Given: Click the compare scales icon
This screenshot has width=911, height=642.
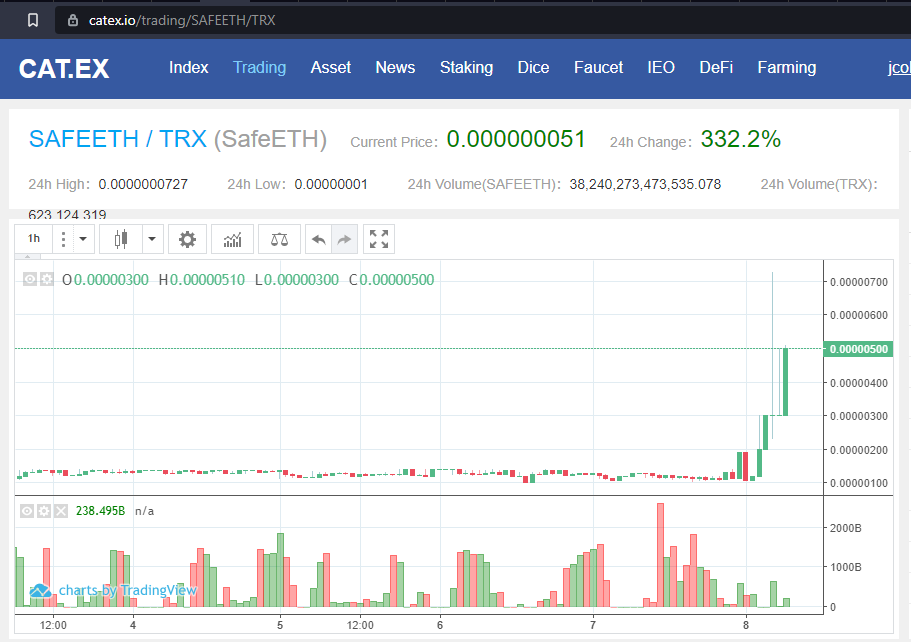Looking at the screenshot, I should (279, 239).
